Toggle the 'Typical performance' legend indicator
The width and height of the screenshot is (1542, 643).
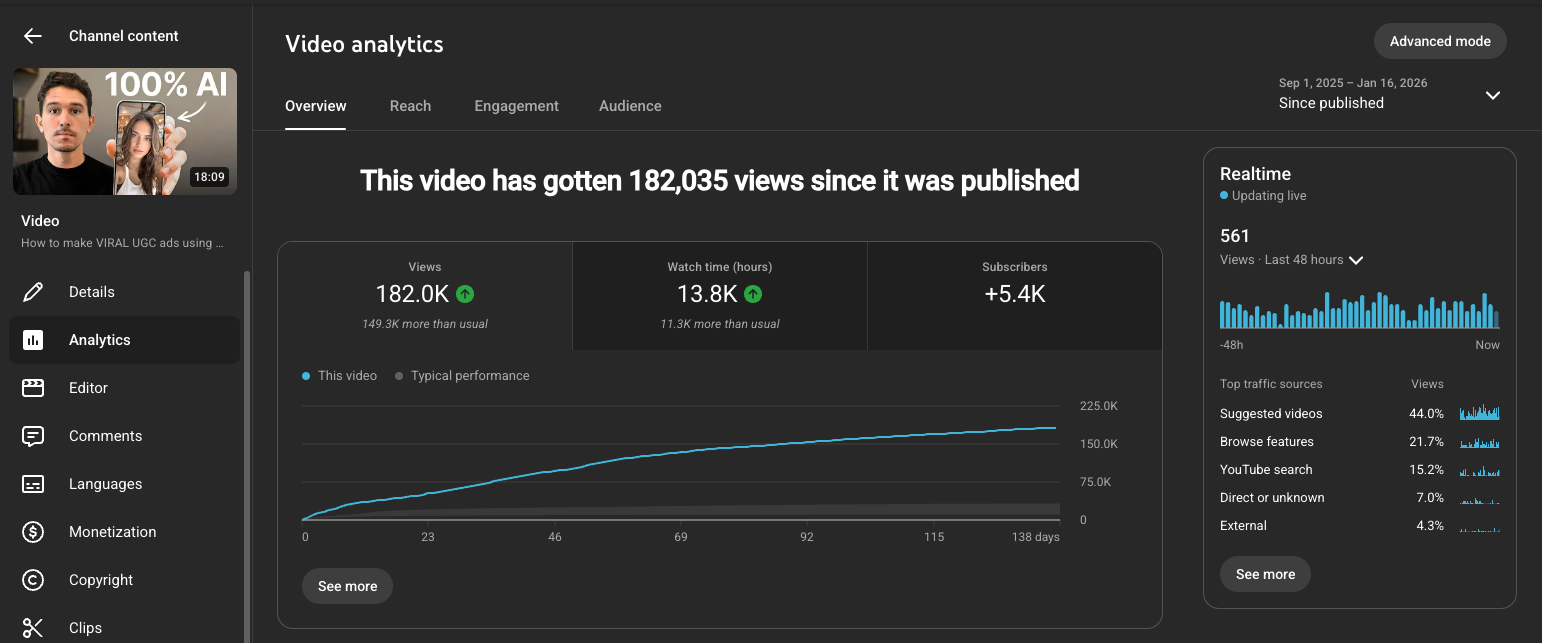click(x=399, y=375)
